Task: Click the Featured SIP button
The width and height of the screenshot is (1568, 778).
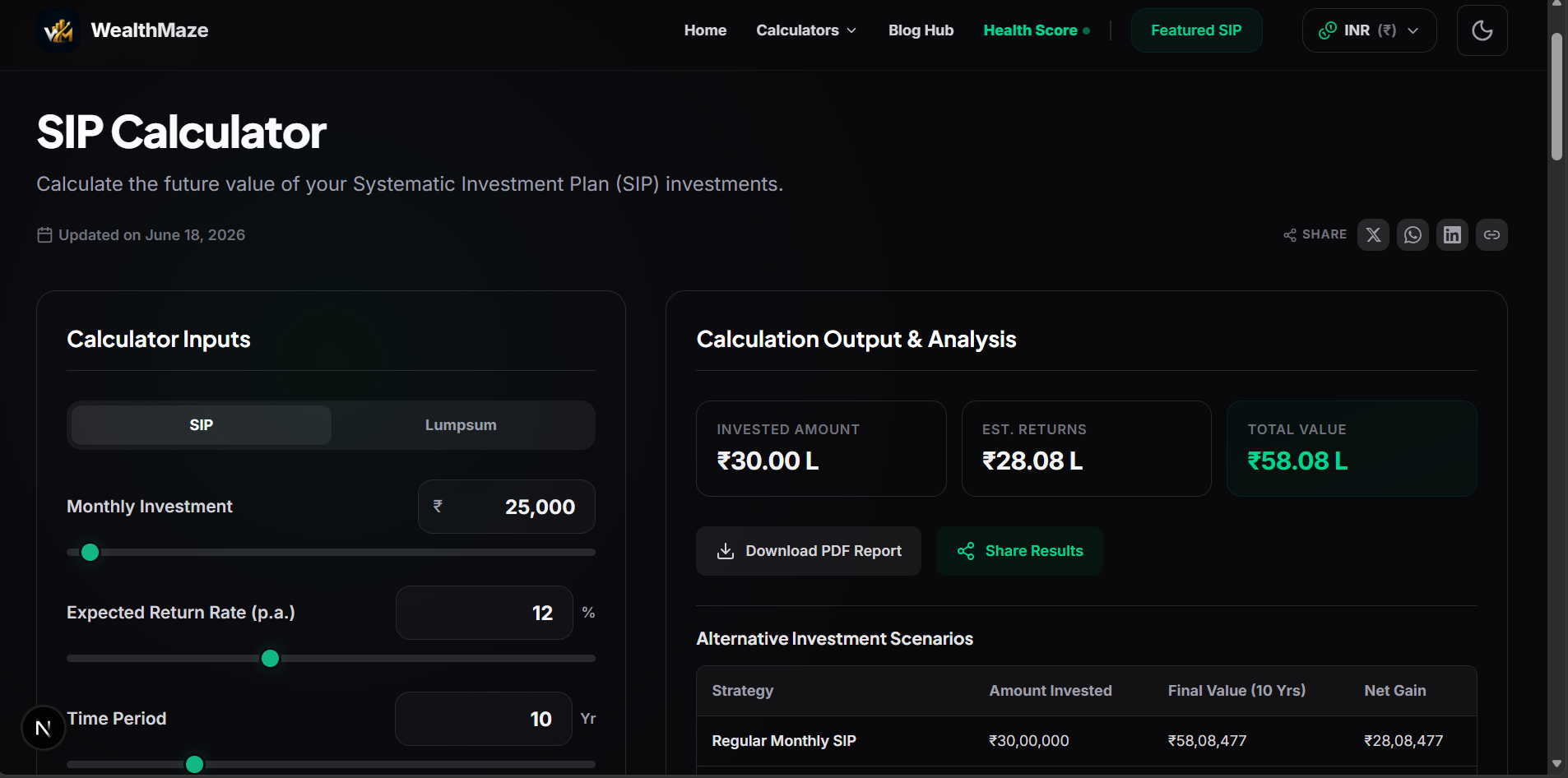Action: (1196, 30)
